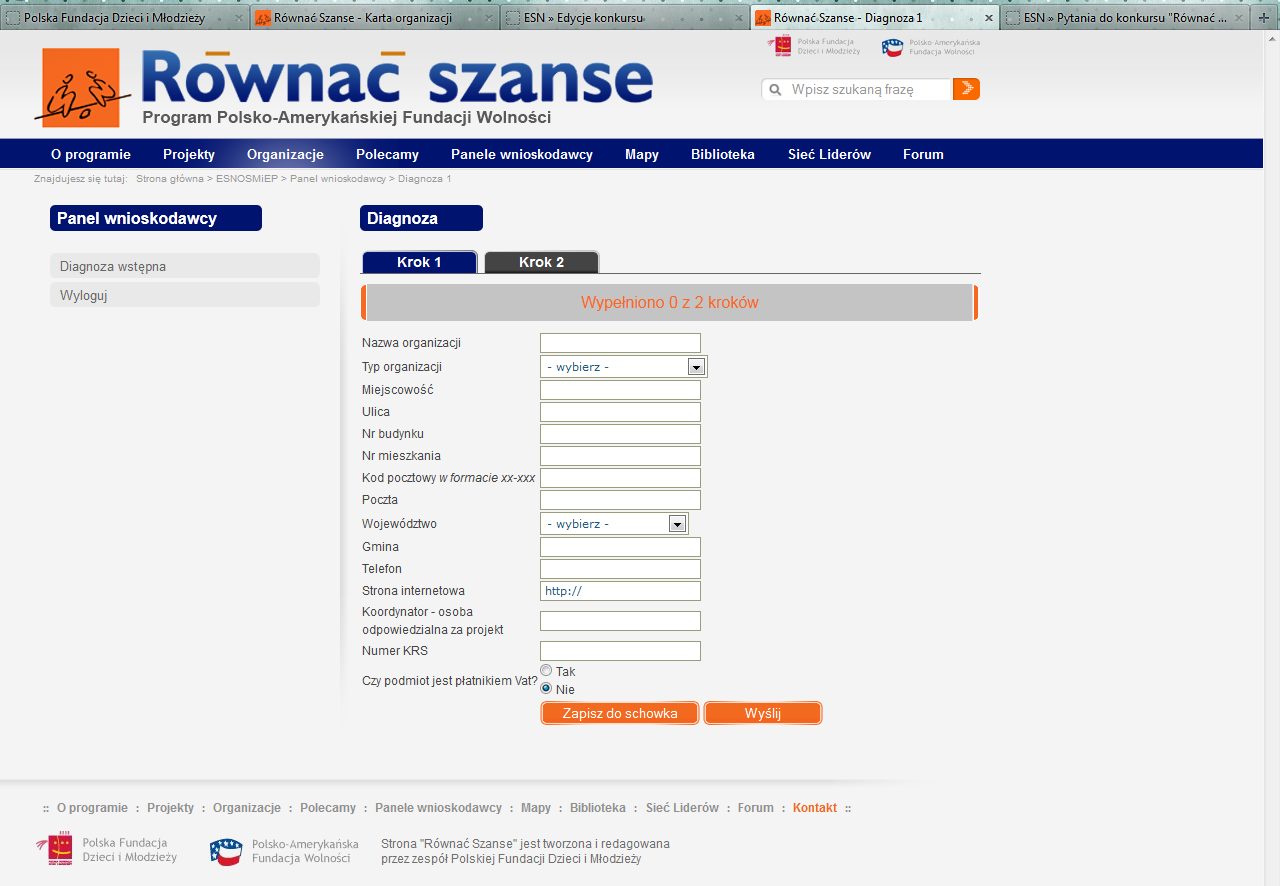
Task: Open the Biblioteka menu item
Action: click(723, 154)
